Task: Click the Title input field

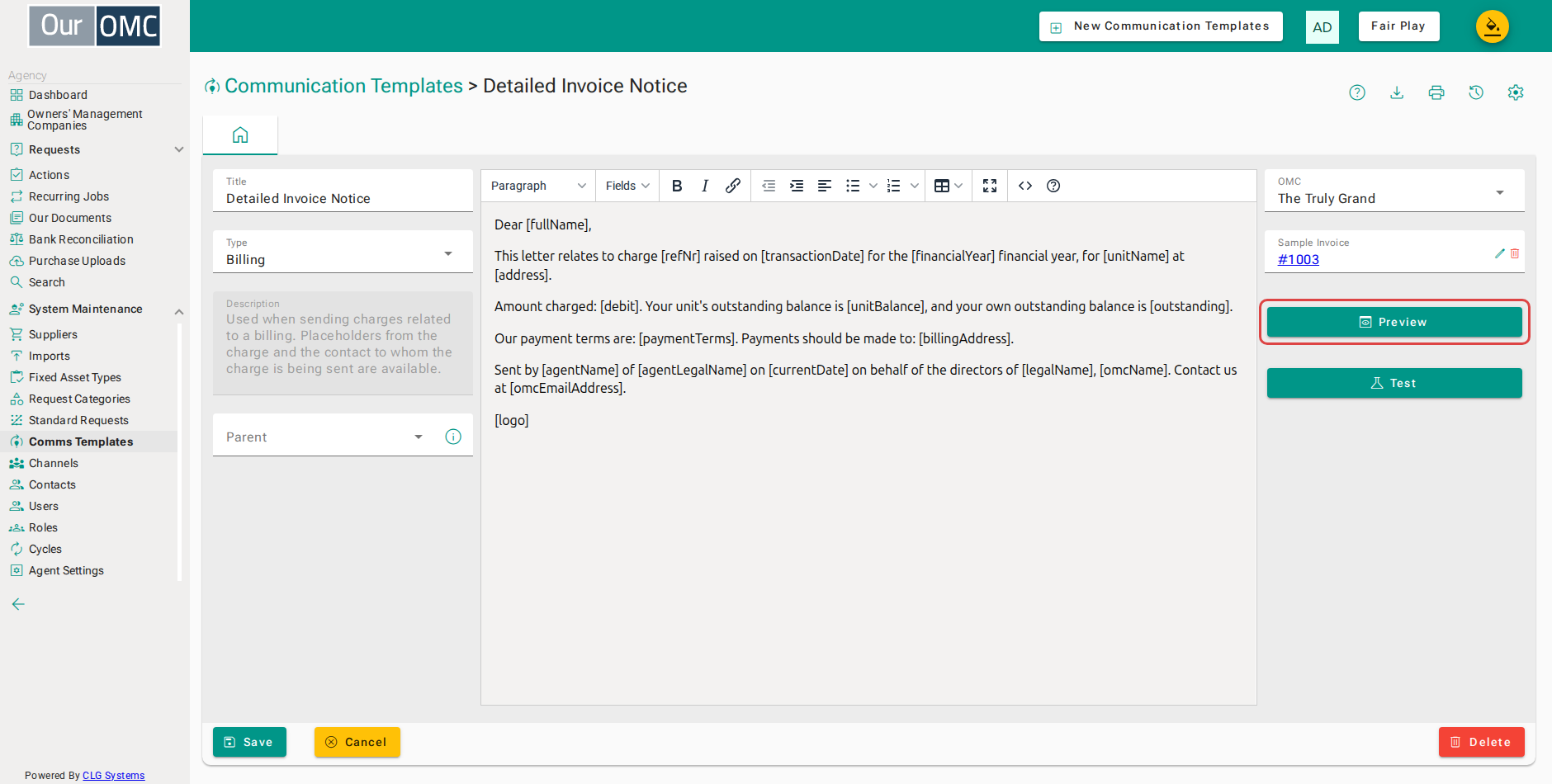Action: [x=343, y=191]
